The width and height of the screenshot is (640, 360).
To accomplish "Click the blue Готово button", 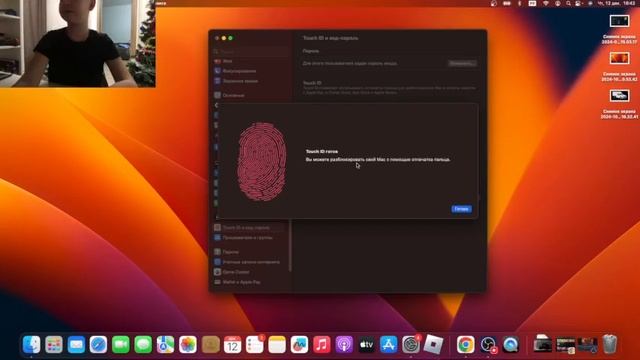I will pyautogui.click(x=461, y=209).
